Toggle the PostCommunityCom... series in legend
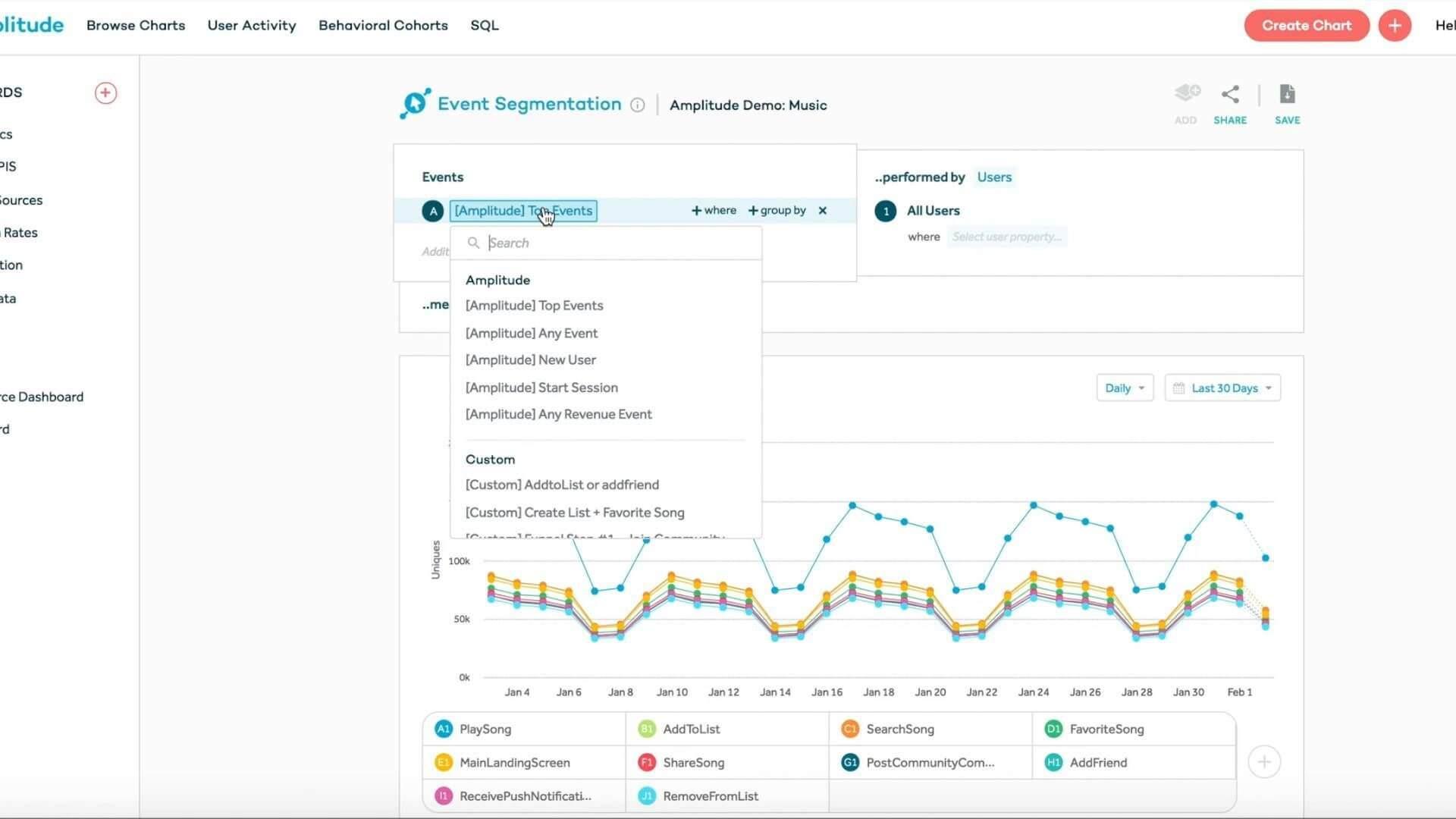 point(930,762)
